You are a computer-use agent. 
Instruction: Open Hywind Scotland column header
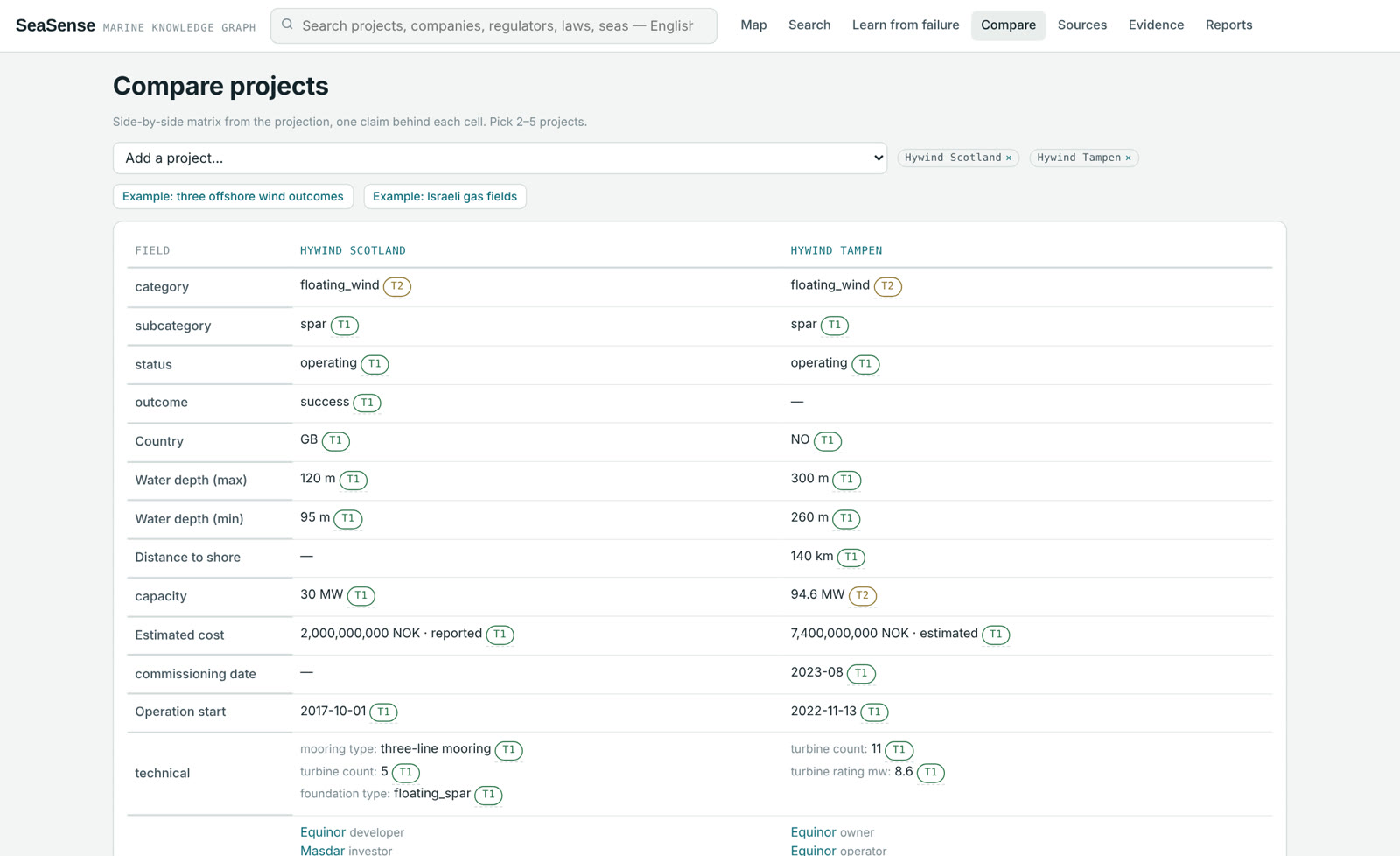[353, 250]
